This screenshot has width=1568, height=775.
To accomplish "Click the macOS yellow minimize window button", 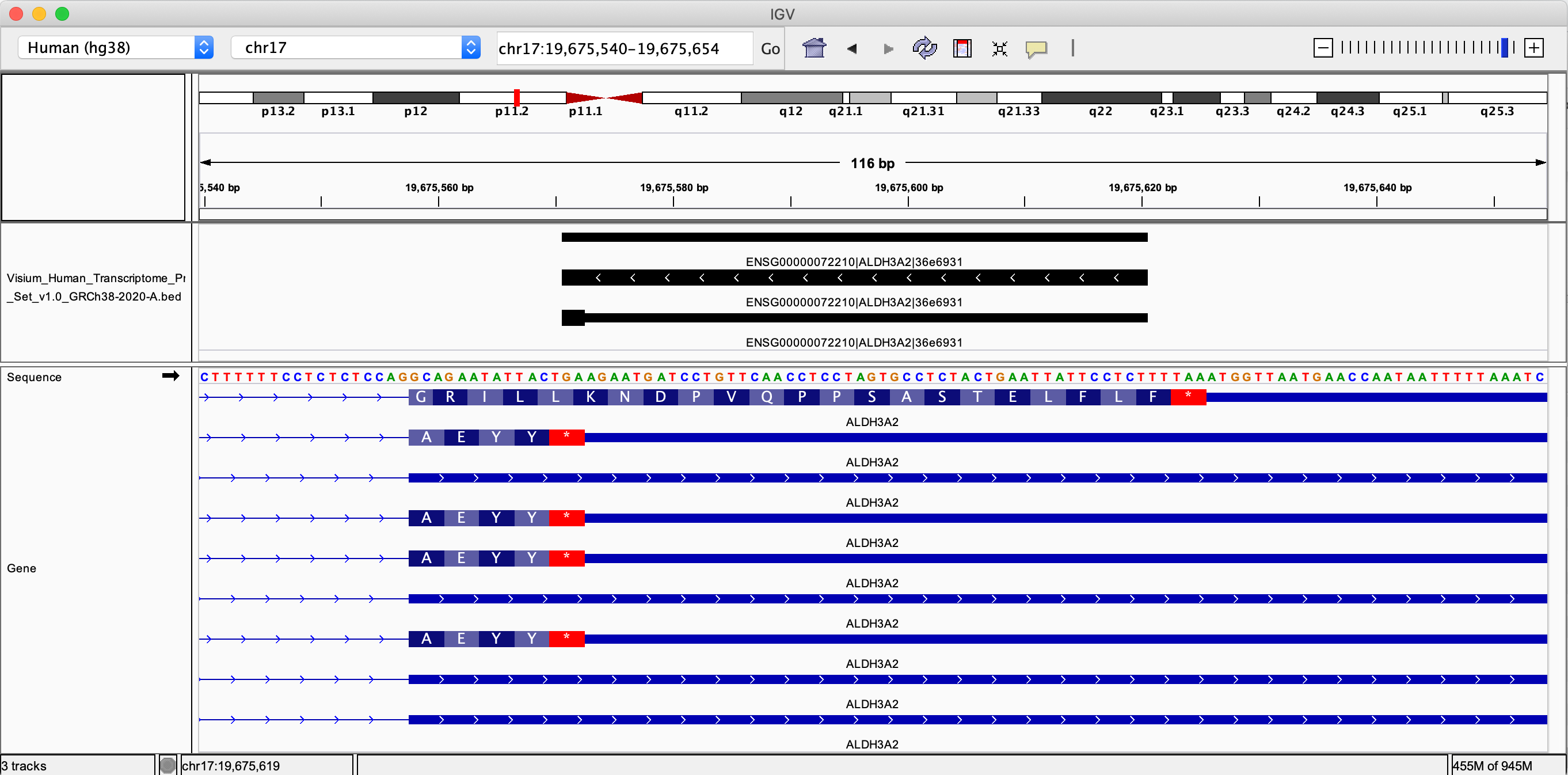I will click(39, 13).
